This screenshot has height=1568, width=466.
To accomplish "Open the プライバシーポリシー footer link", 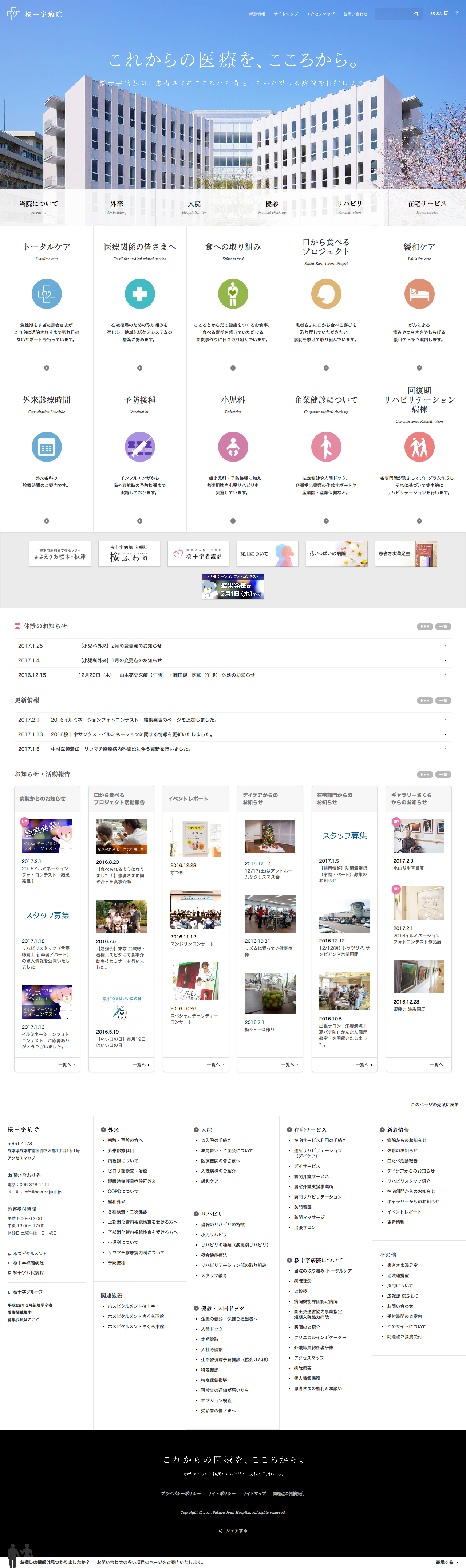I will [181, 1493].
